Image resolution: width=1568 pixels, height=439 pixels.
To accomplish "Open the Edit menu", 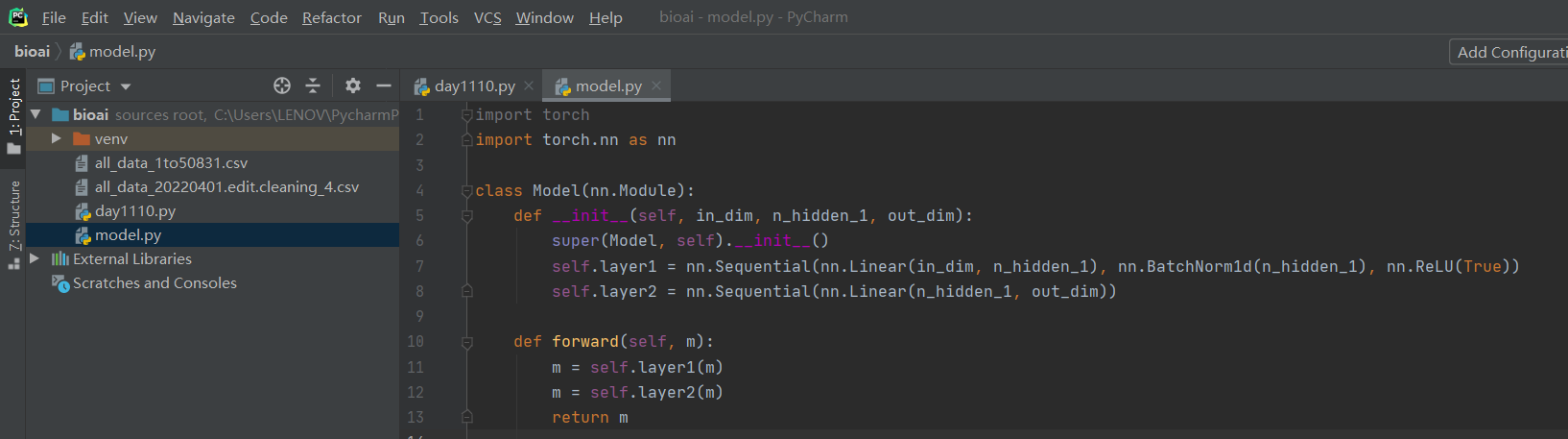I will [x=94, y=17].
